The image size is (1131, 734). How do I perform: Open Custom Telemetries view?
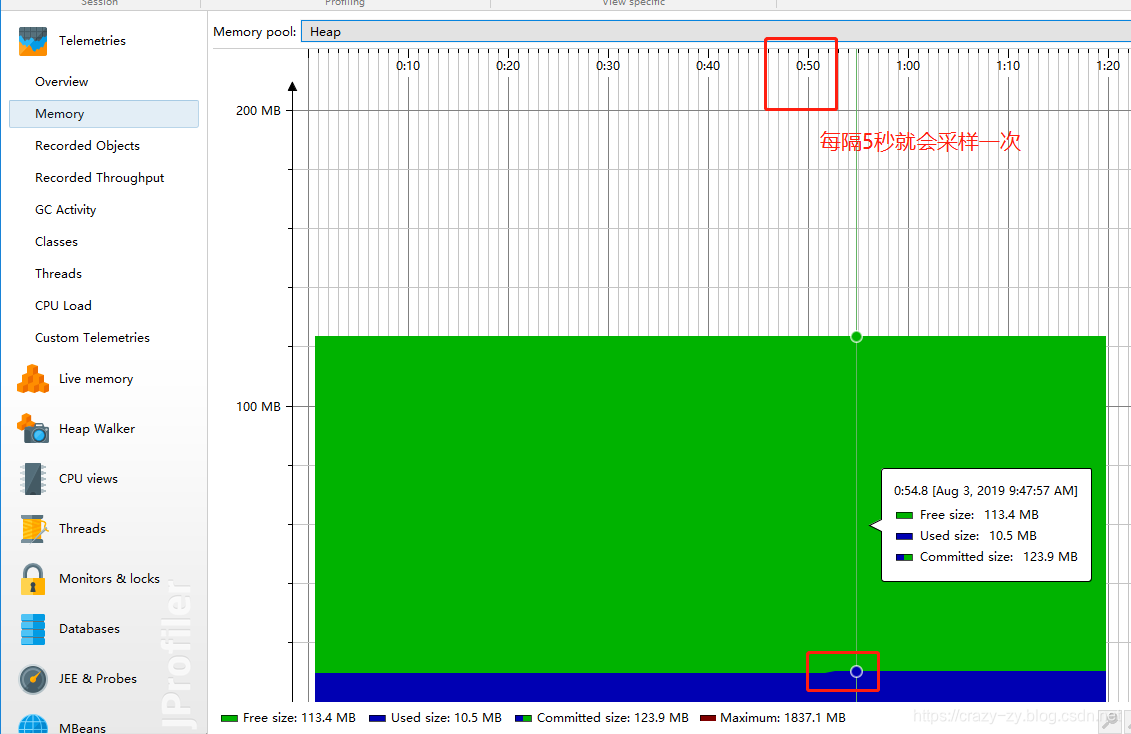(92, 337)
